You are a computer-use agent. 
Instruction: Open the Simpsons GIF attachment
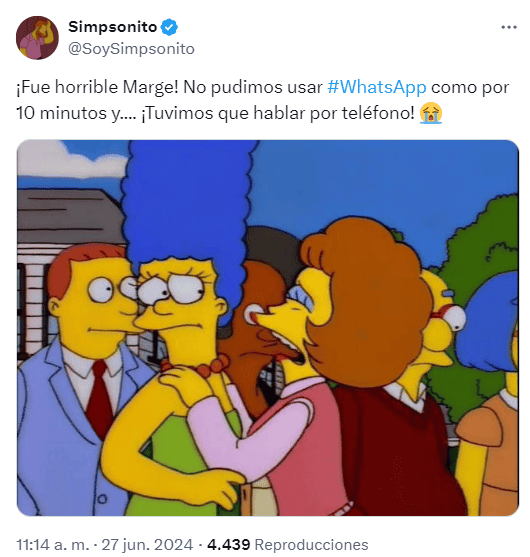[268, 328]
